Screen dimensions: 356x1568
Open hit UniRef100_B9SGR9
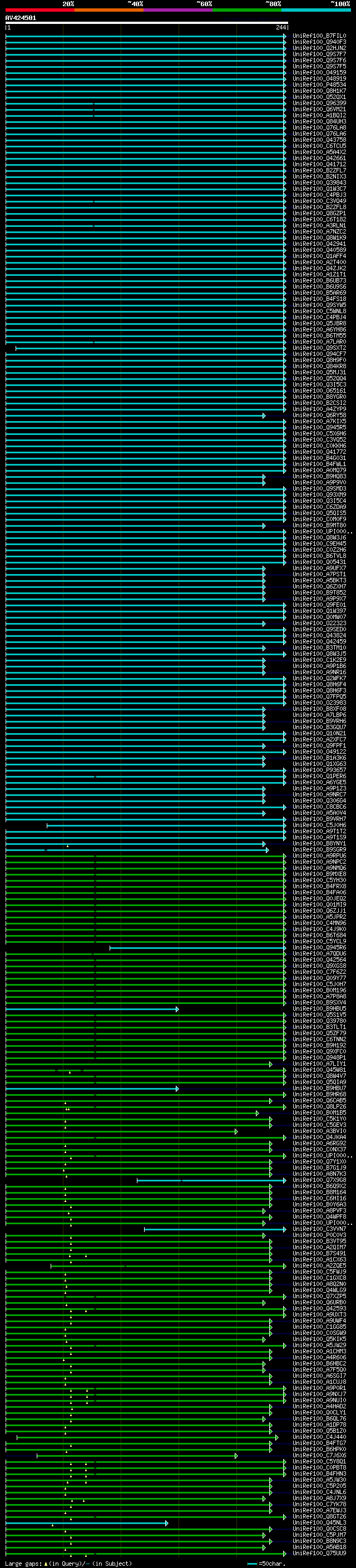(x=319, y=849)
